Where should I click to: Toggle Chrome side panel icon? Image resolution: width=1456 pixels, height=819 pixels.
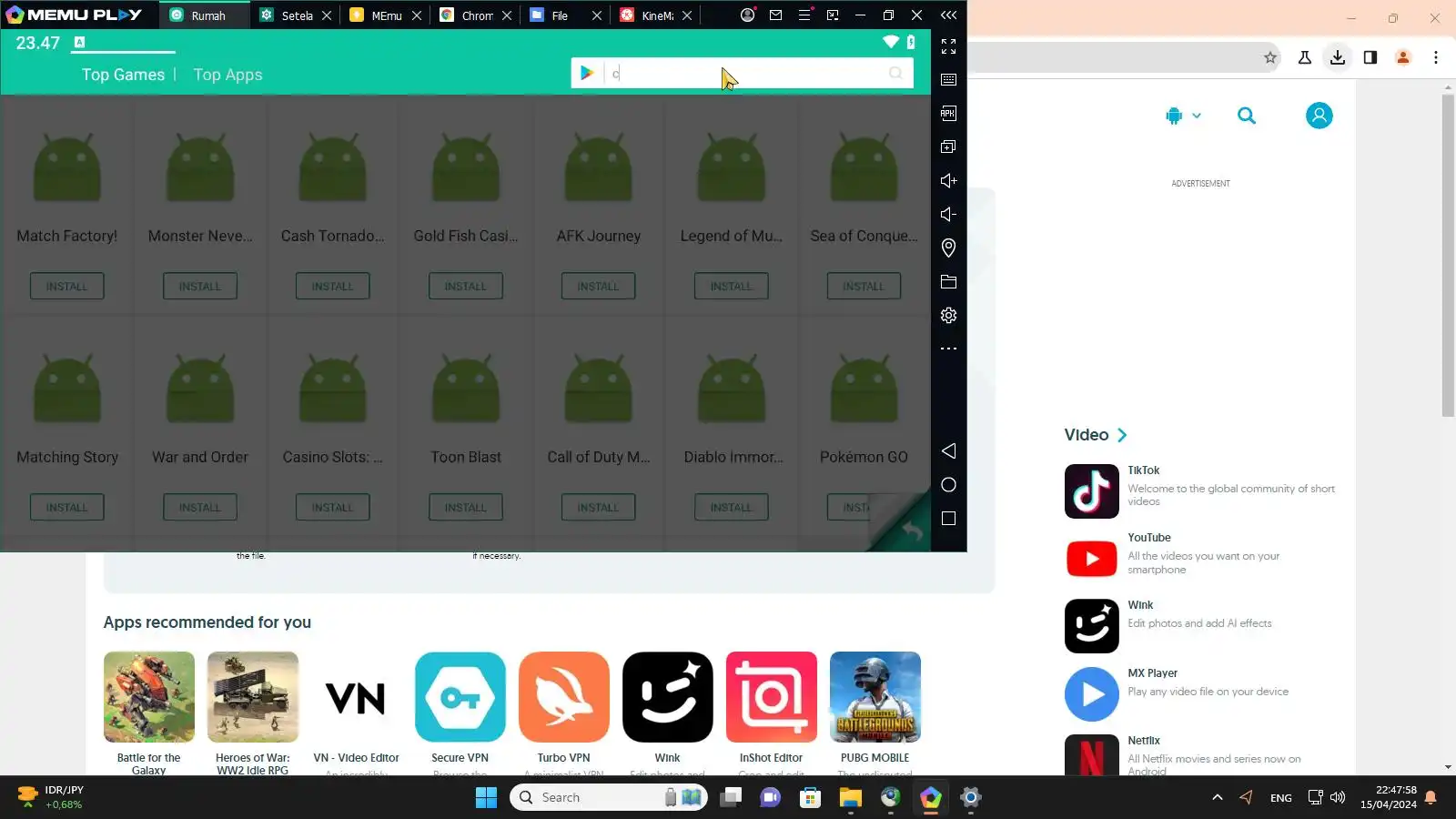(1370, 57)
